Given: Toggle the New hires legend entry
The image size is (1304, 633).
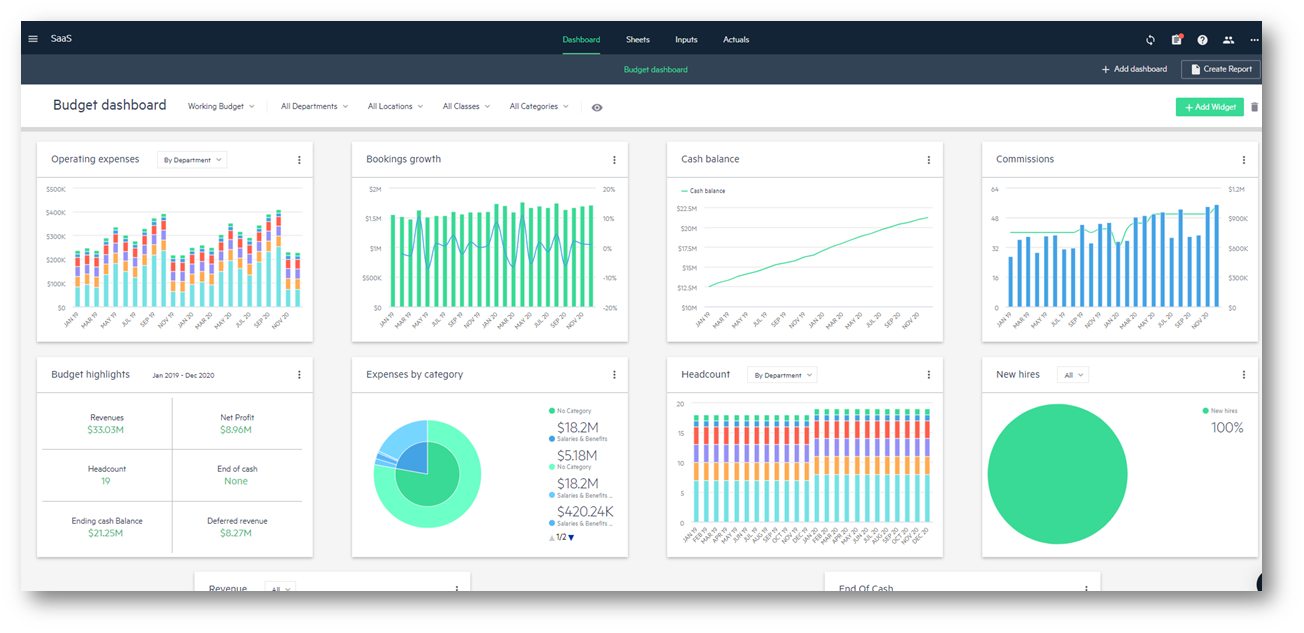Looking at the screenshot, I should tap(1220, 411).
